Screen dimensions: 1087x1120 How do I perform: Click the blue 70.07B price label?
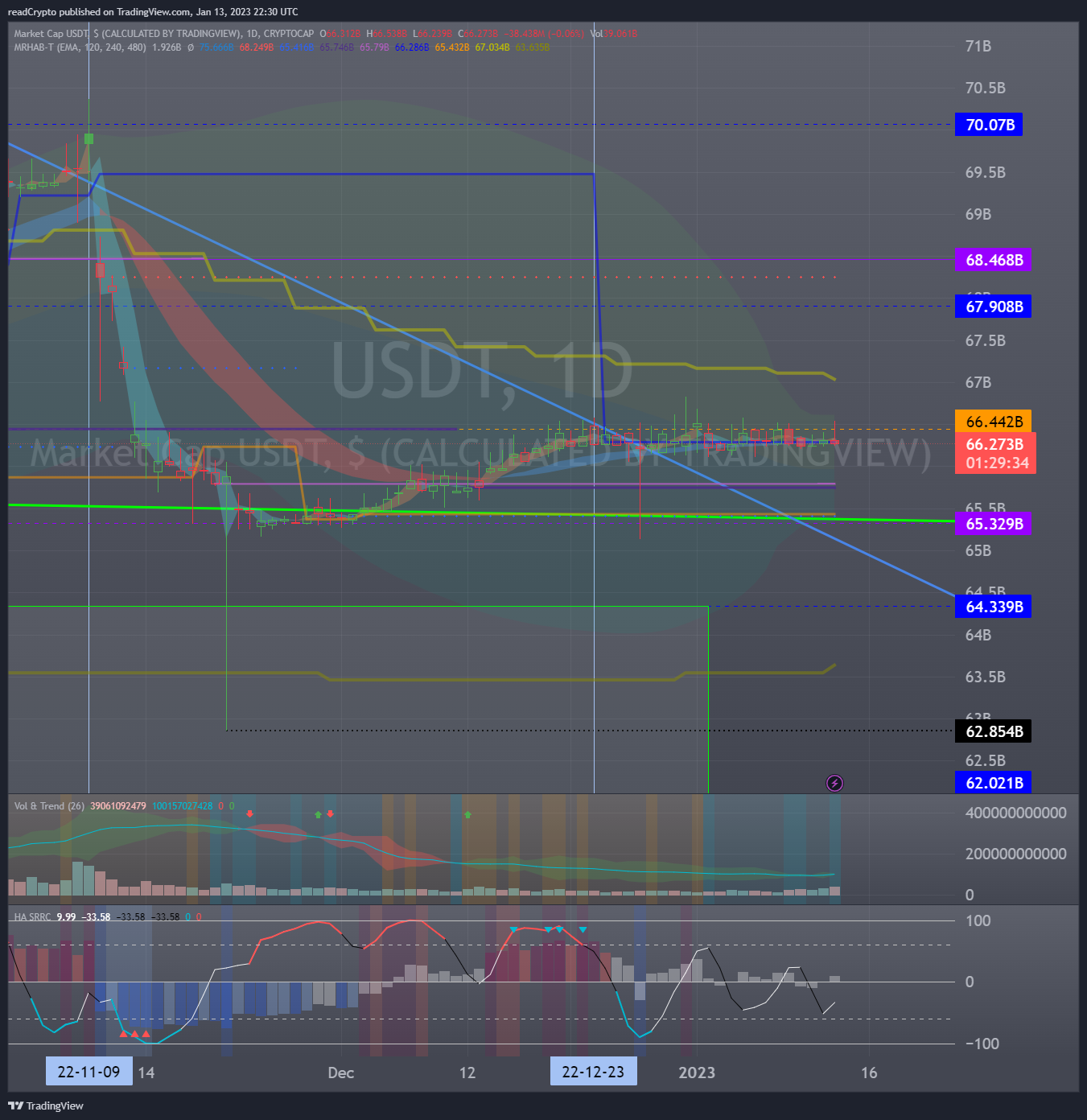click(x=989, y=125)
